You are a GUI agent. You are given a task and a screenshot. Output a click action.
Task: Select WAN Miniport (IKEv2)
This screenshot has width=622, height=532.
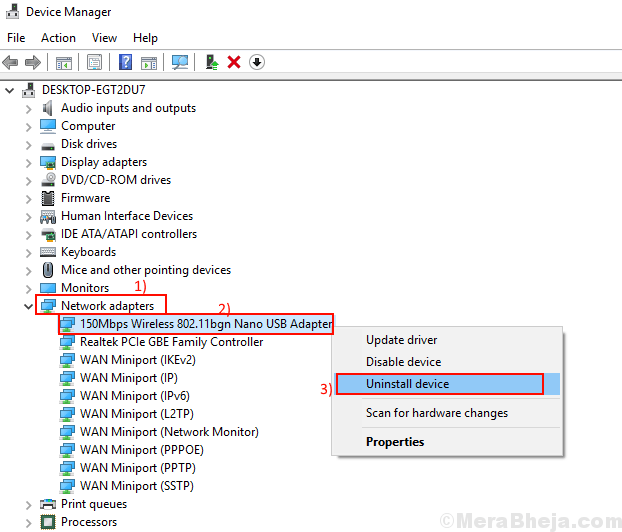coord(138,360)
